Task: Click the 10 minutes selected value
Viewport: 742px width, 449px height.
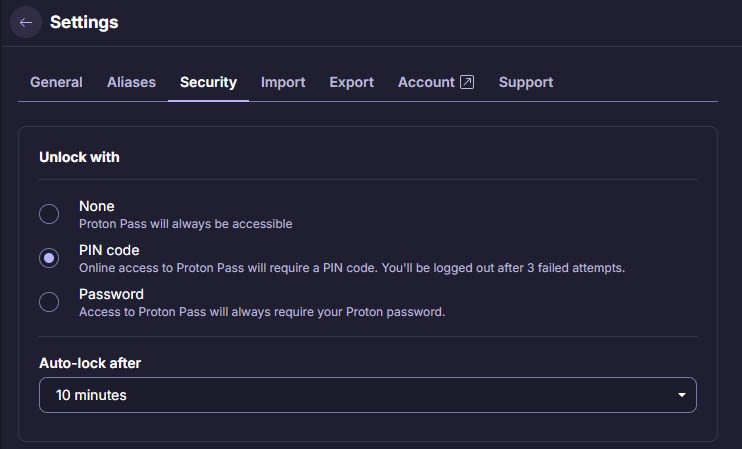Action: pyautogui.click(x=91, y=395)
